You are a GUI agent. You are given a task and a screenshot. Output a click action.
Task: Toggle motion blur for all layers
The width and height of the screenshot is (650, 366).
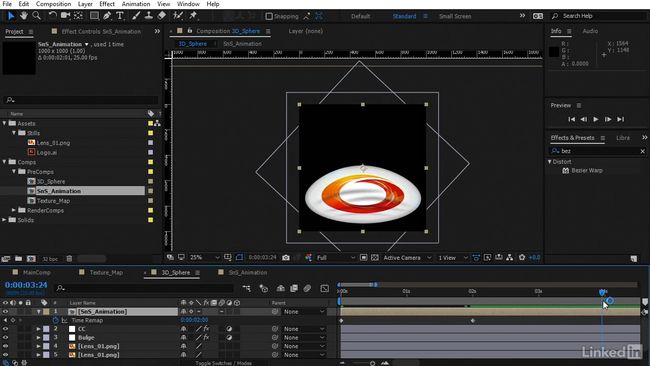point(307,288)
